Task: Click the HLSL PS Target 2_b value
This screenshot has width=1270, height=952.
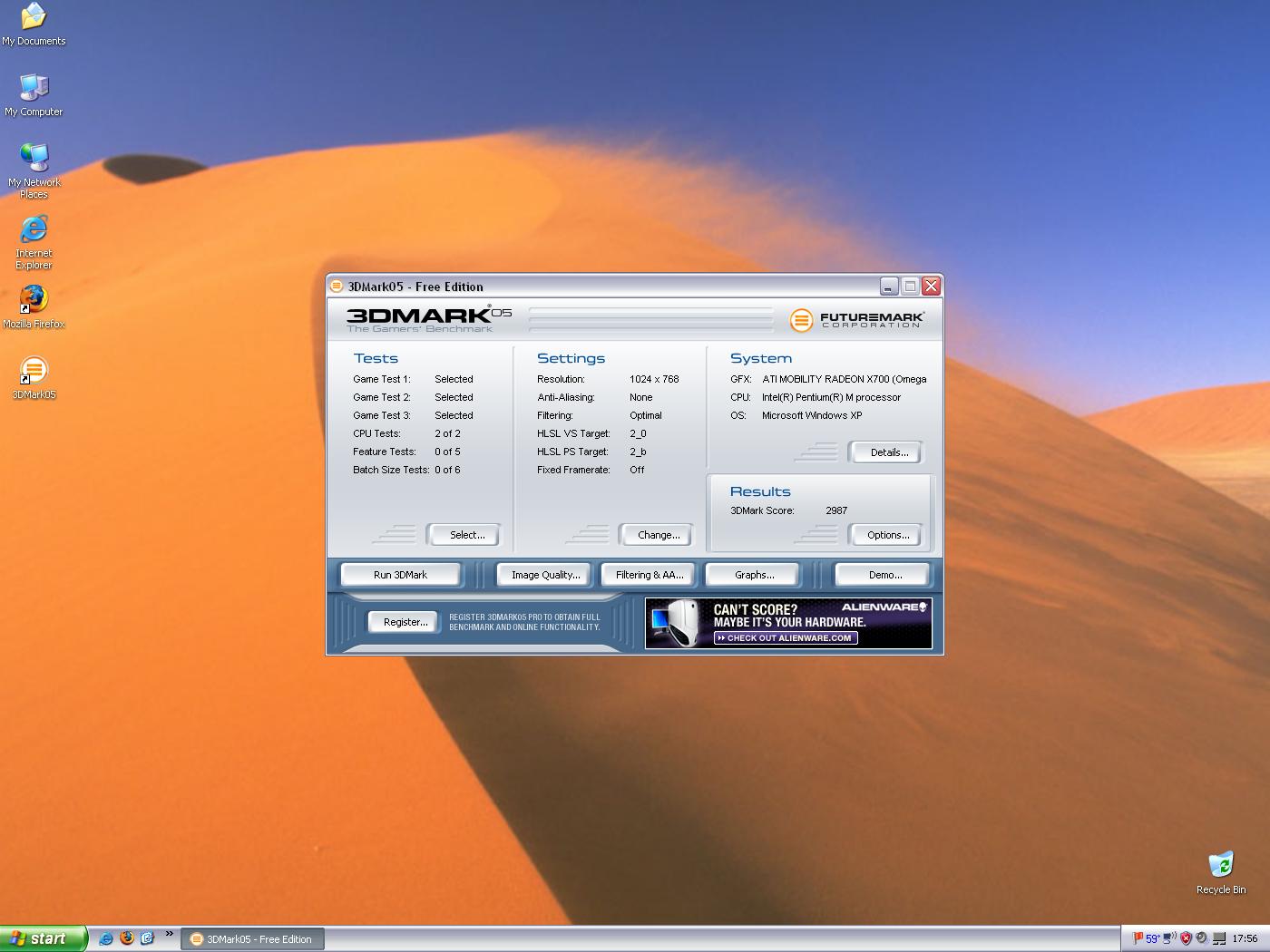Action: 638,452
